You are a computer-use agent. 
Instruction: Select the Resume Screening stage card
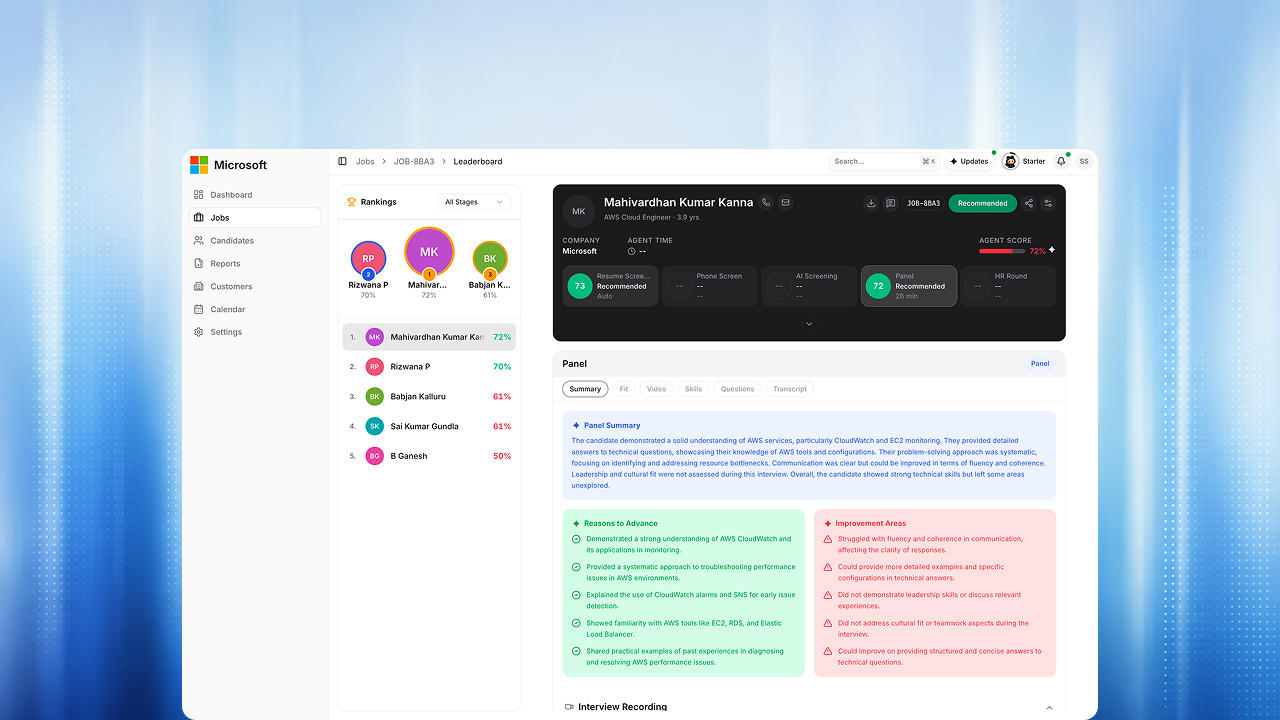pos(610,286)
